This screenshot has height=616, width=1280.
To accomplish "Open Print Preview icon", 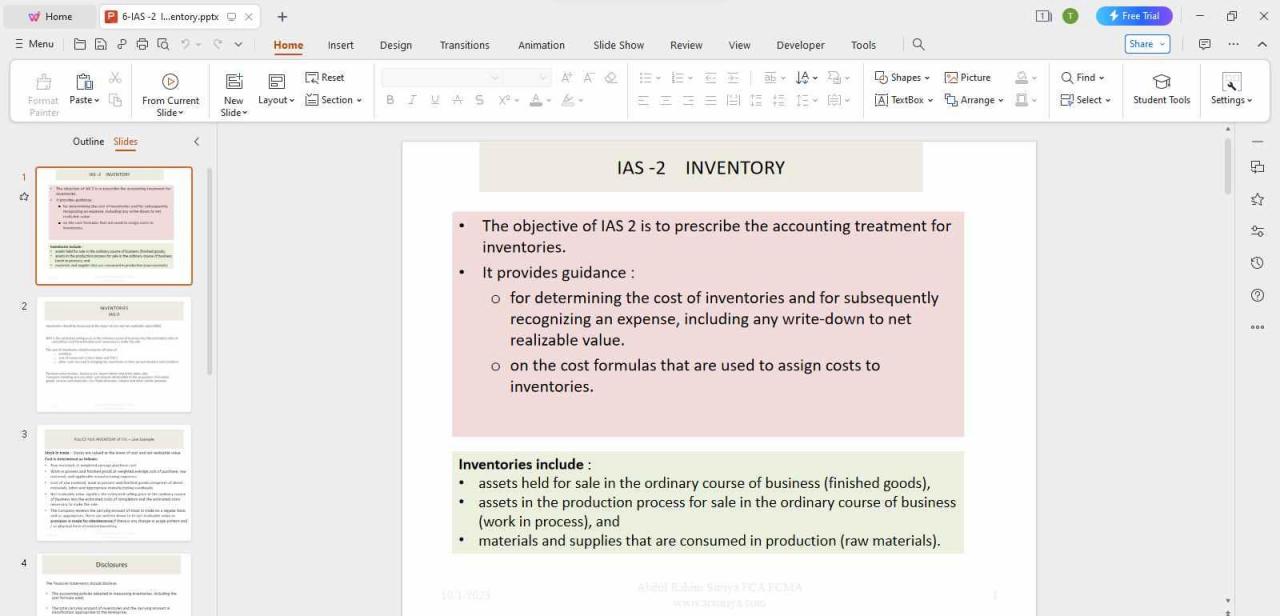I will (161, 44).
